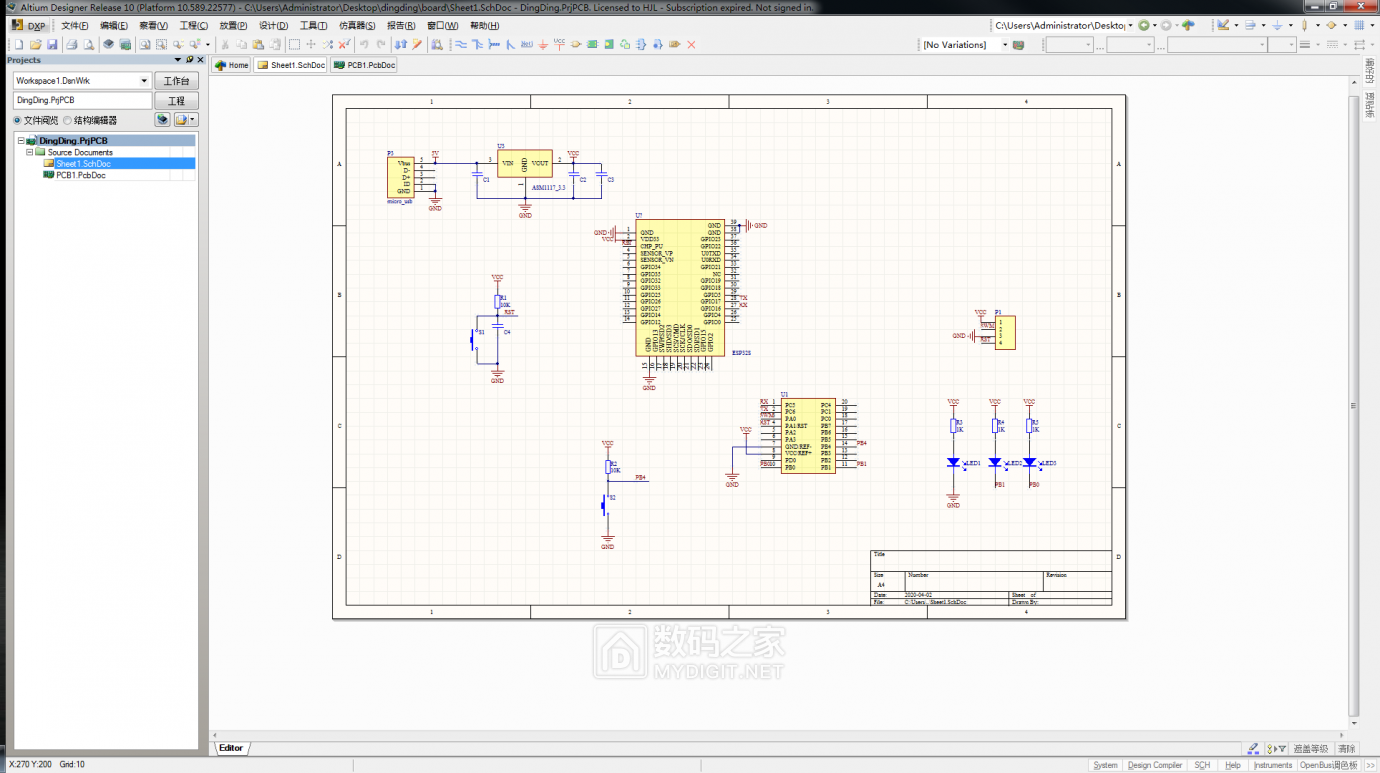The width and height of the screenshot is (1380, 773).
Task: Place net label with the Net1 icon
Action: pos(526,45)
